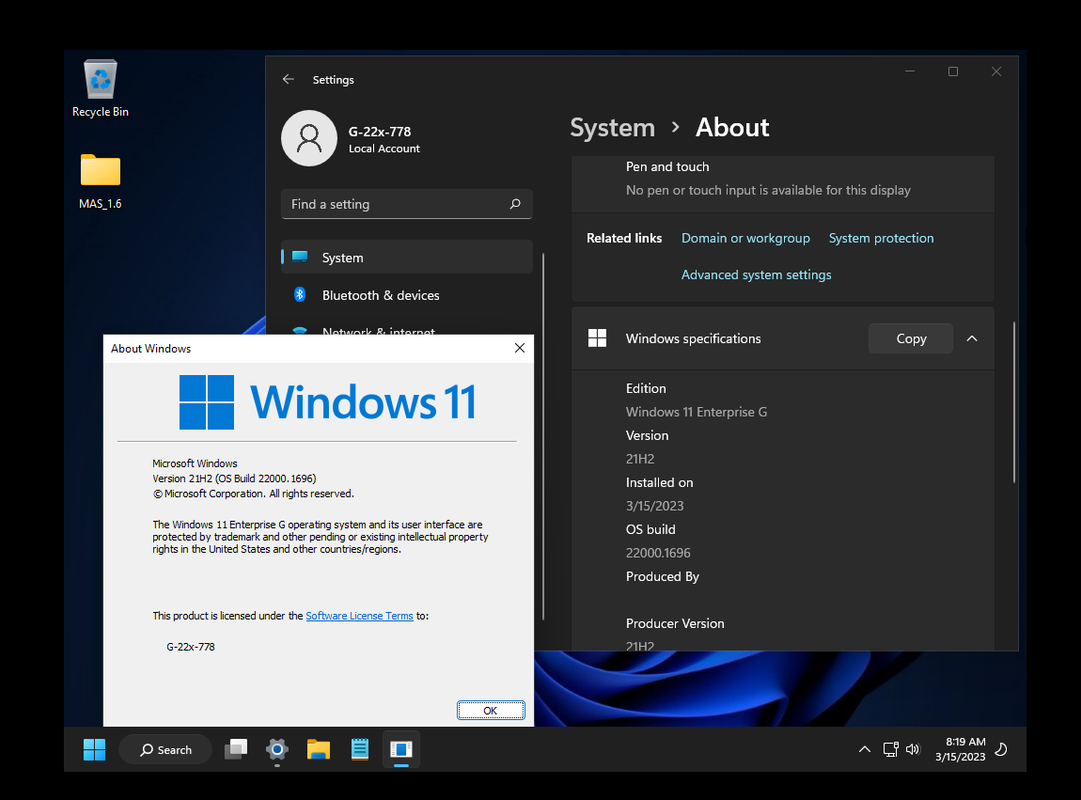Open Bluetooth & devices in sidebar
This screenshot has width=1081, height=800.
[407, 295]
